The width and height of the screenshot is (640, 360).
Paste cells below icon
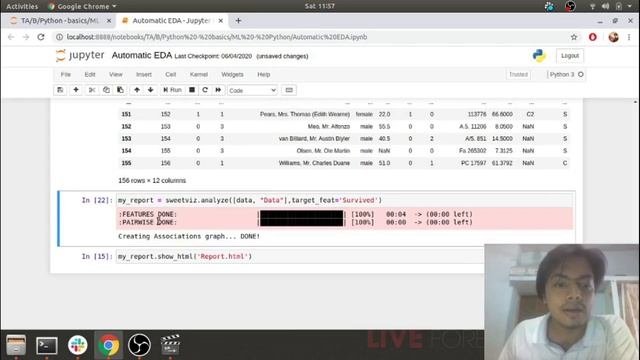coord(120,90)
